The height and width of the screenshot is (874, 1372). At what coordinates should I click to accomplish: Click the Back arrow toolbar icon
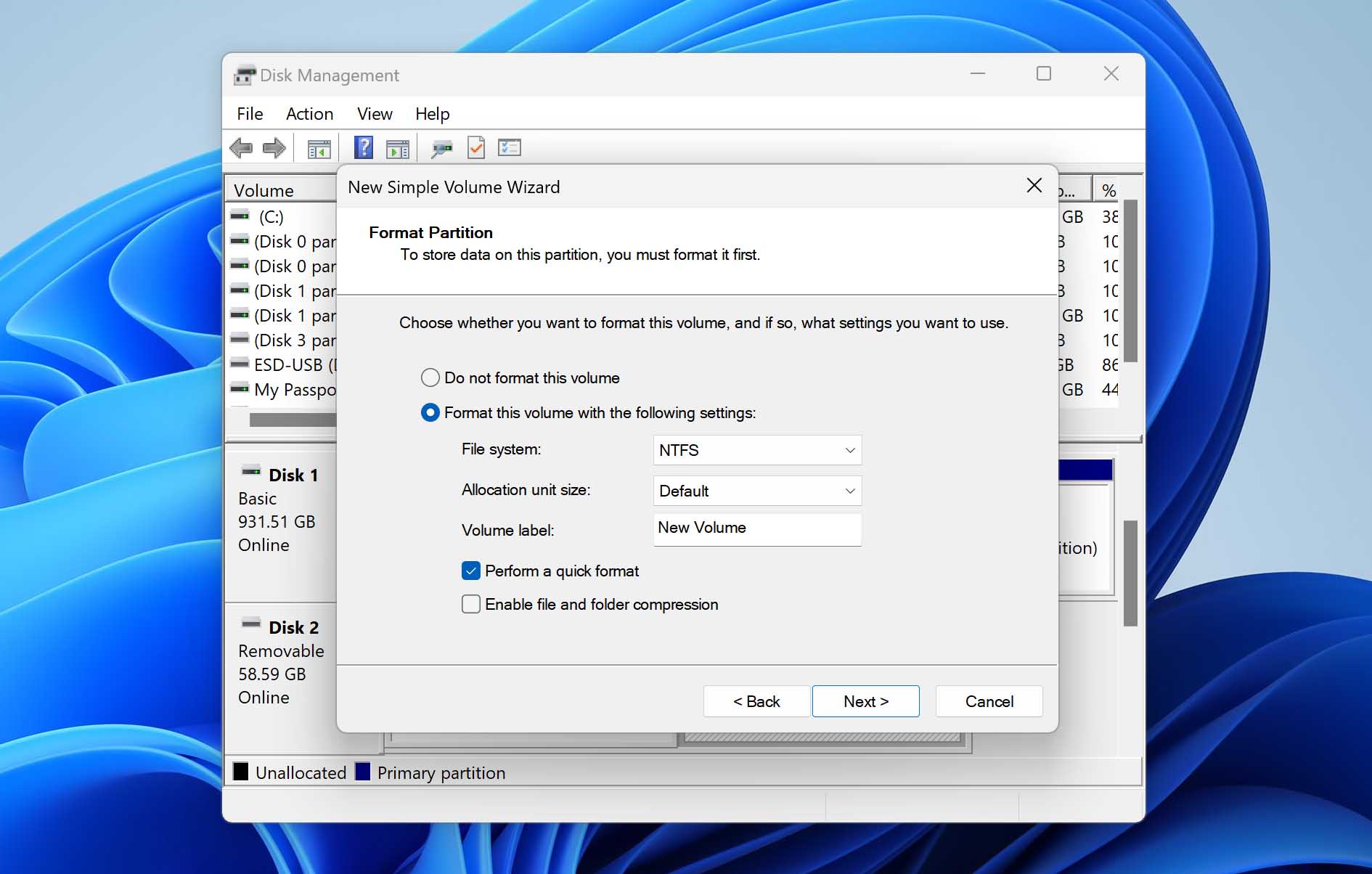[x=241, y=148]
